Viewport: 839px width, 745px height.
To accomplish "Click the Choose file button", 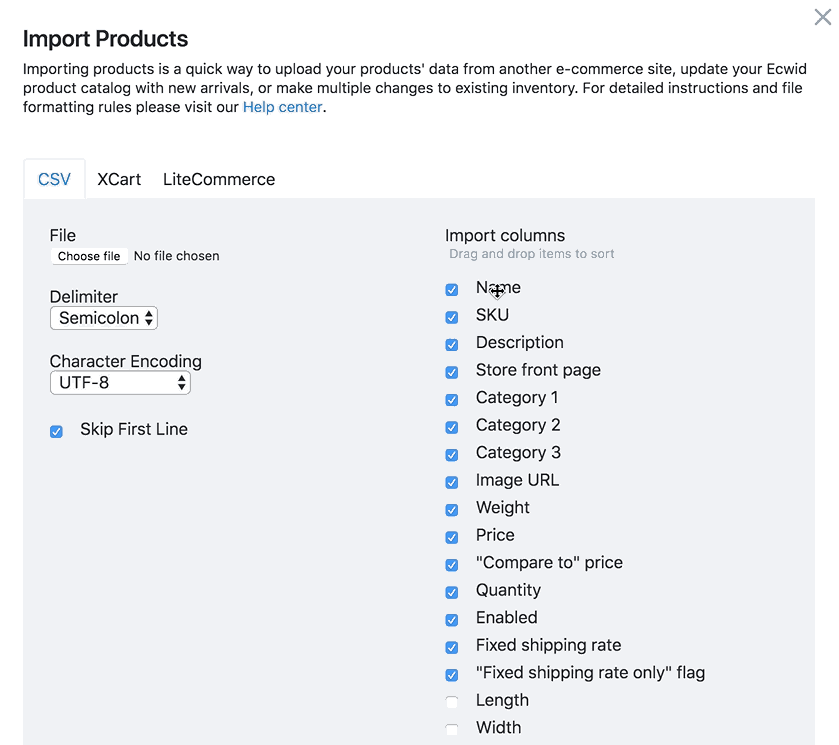I will 89,256.
